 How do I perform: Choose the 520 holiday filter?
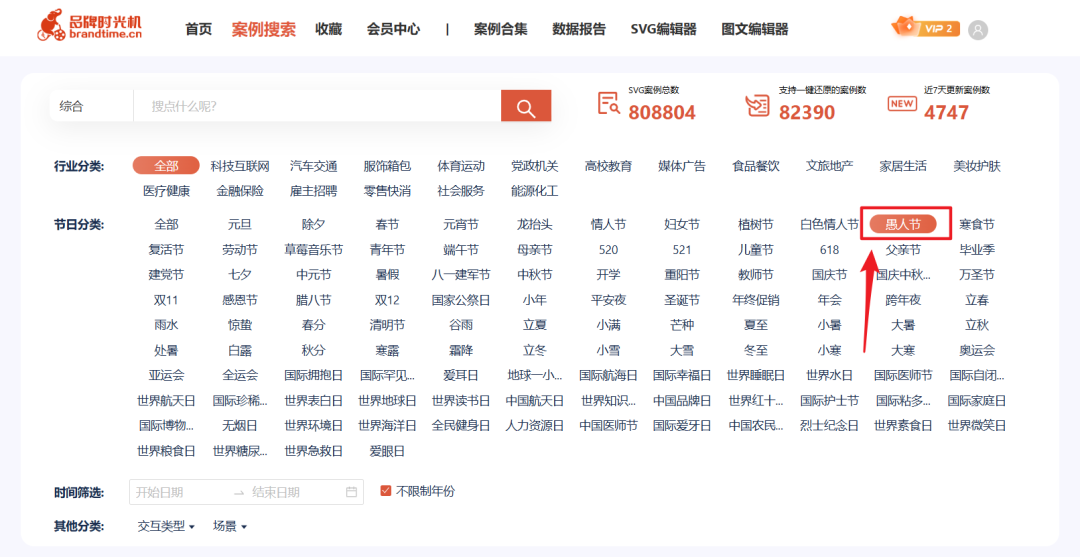(x=609, y=249)
